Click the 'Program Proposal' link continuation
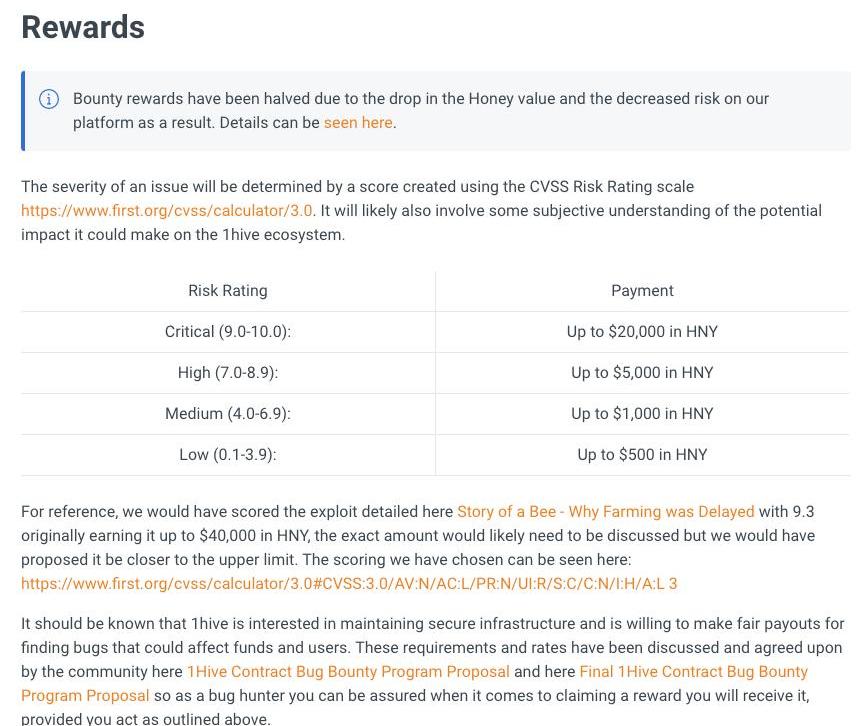Screen dimensions: 866x726 pyautogui.click(x=85, y=695)
